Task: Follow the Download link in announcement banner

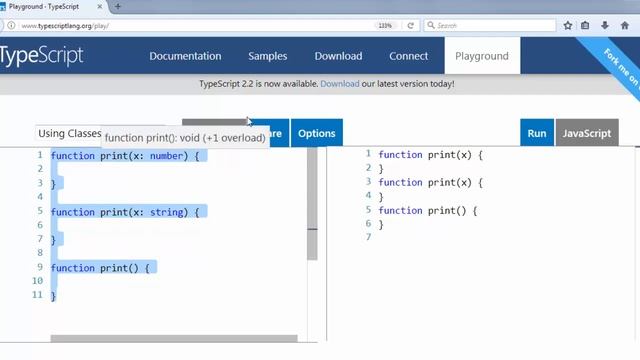Action: pyautogui.click(x=340, y=84)
